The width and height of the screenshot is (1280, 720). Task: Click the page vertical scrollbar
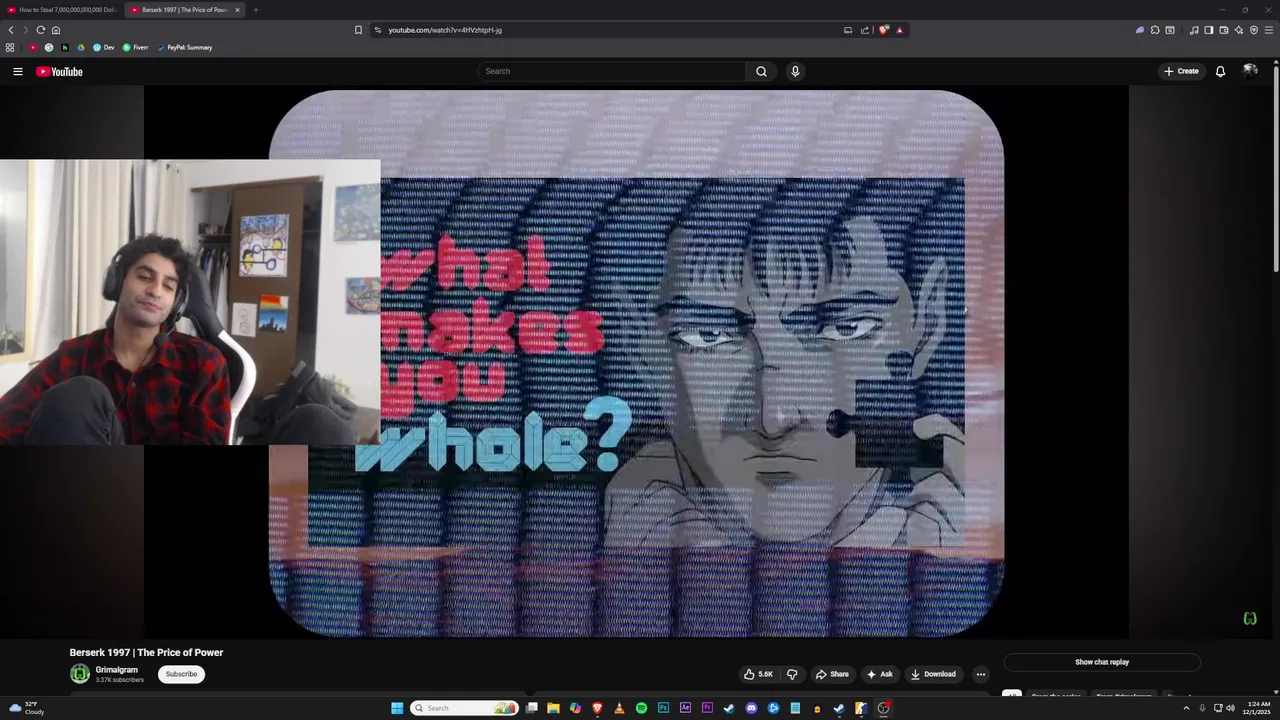click(x=1276, y=170)
